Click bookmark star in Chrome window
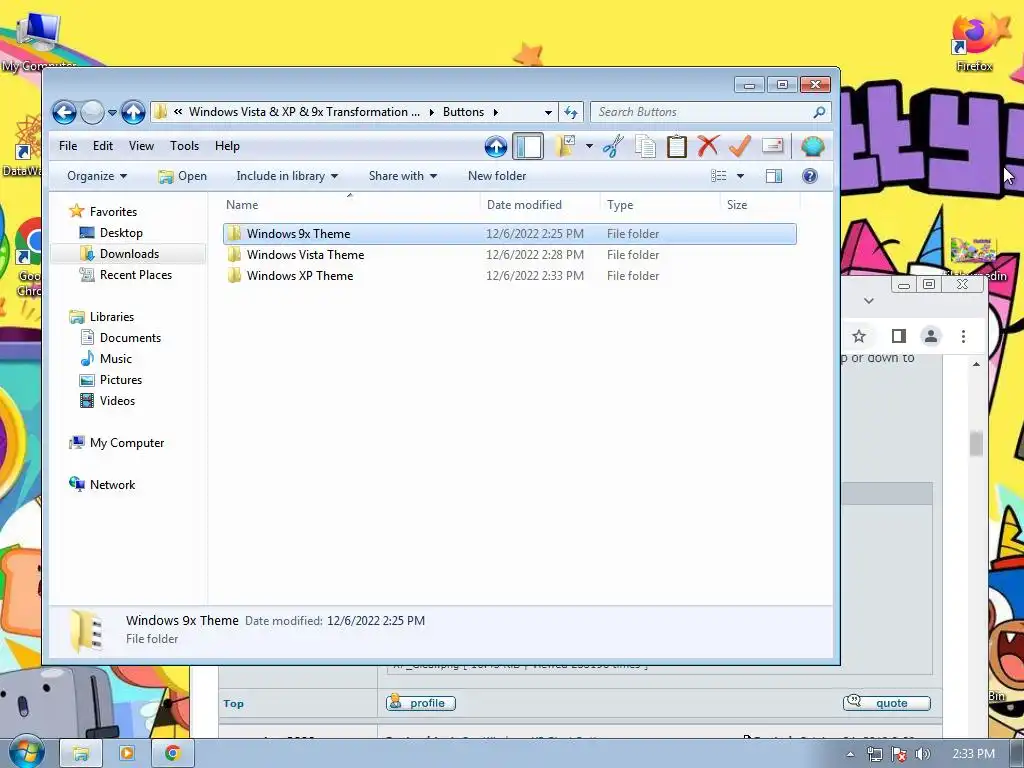 point(859,336)
